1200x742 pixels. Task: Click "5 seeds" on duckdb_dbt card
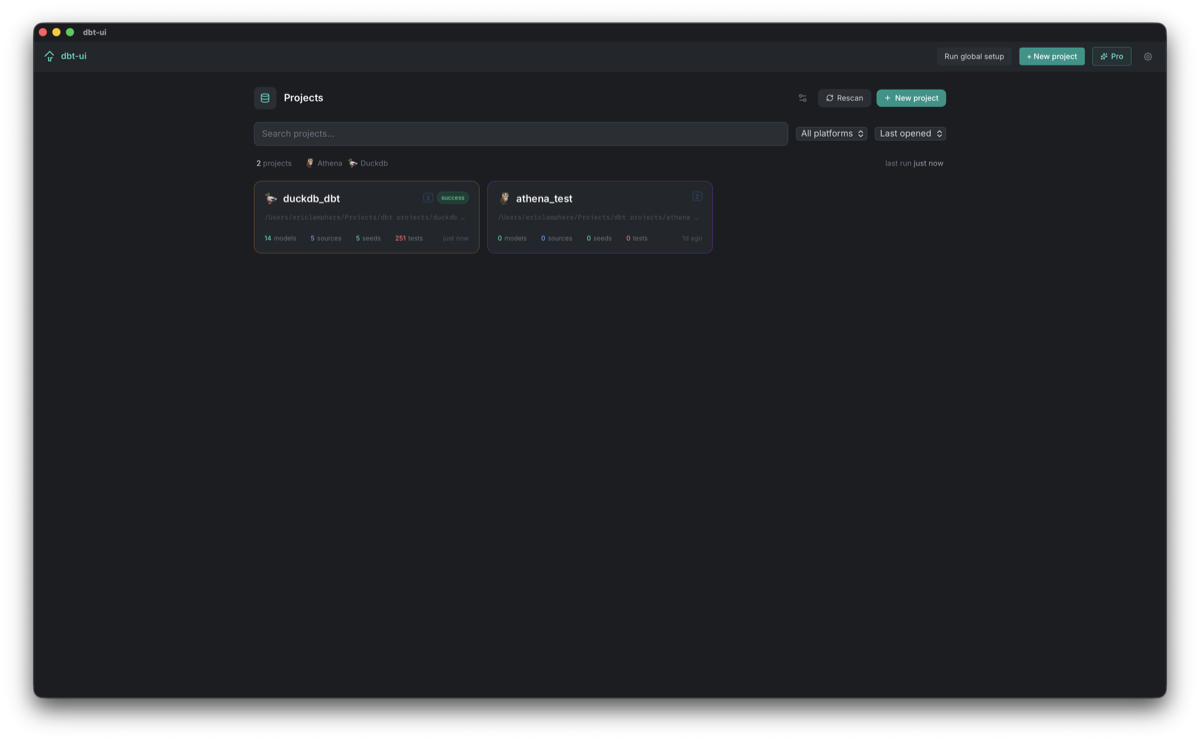click(x=368, y=238)
